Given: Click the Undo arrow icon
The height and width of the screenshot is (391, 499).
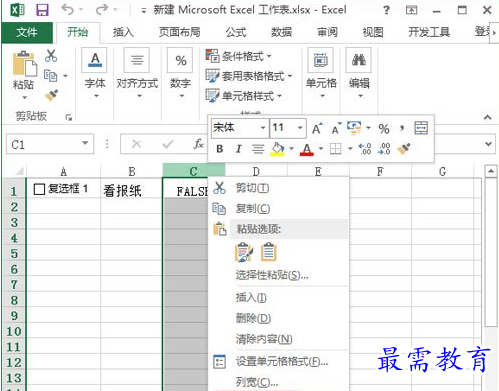Looking at the screenshot, I should (67, 10).
